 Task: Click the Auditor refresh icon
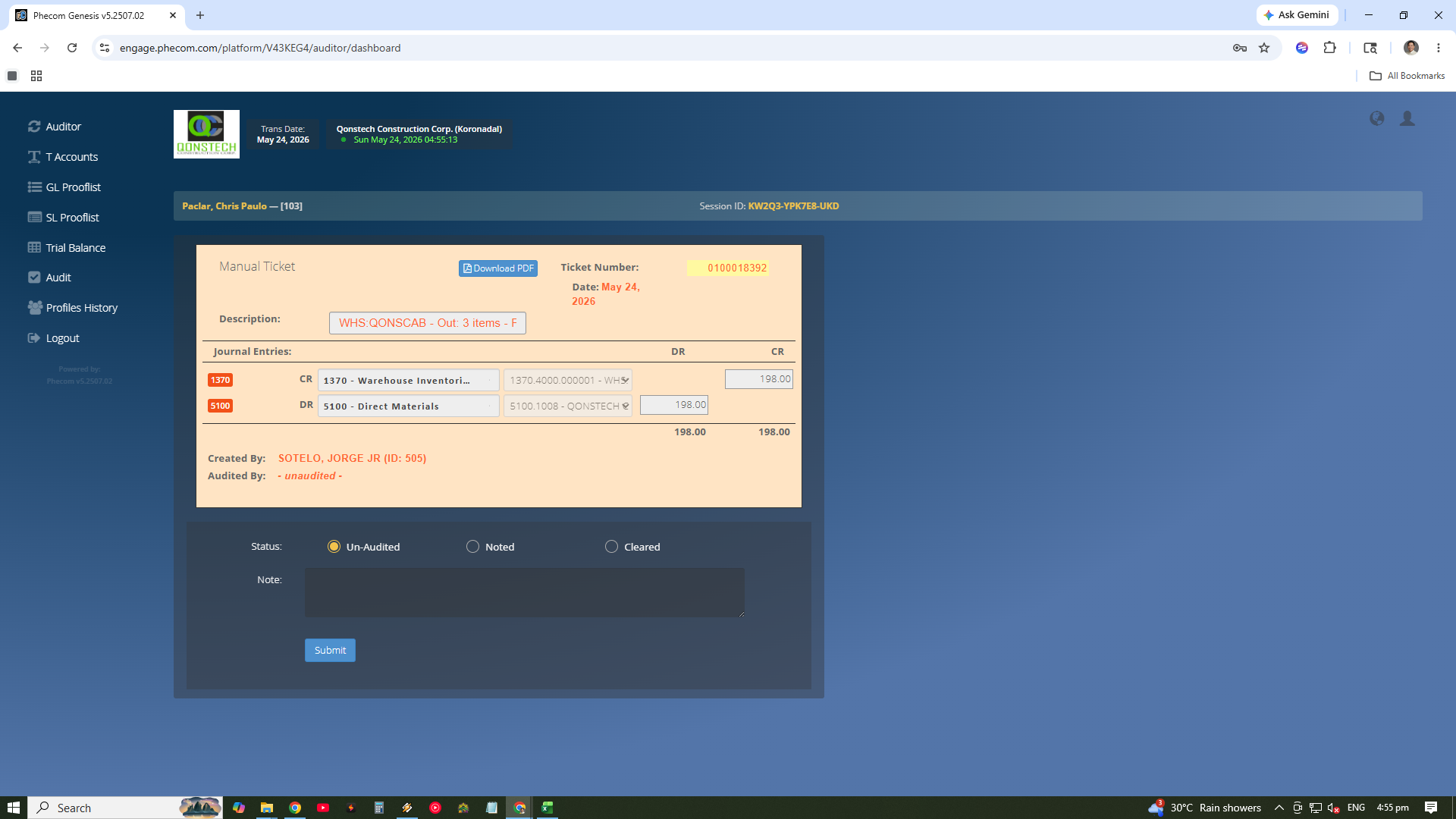click(x=34, y=127)
